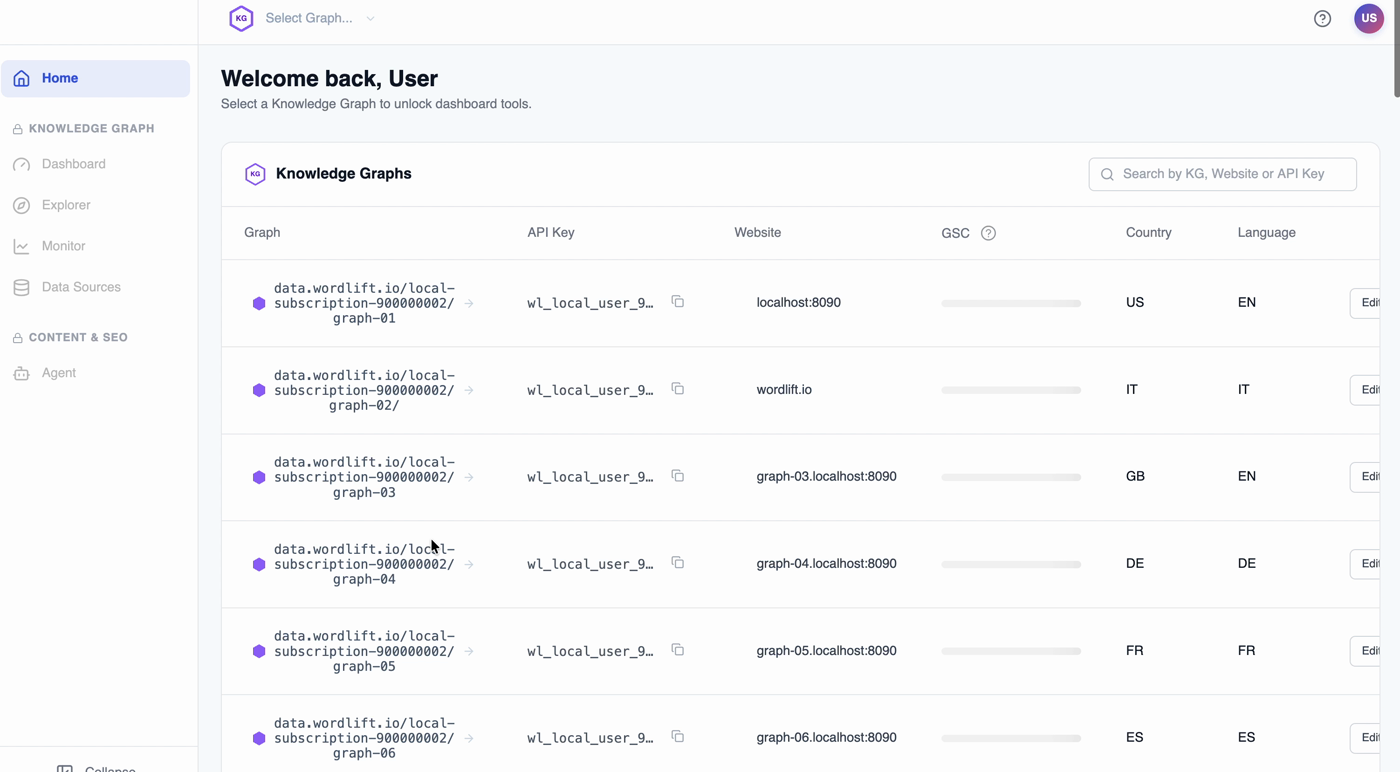This screenshot has width=1400, height=772.
Task: Click Edit for graph-06.localhost:8090 row
Action: coord(1366,738)
